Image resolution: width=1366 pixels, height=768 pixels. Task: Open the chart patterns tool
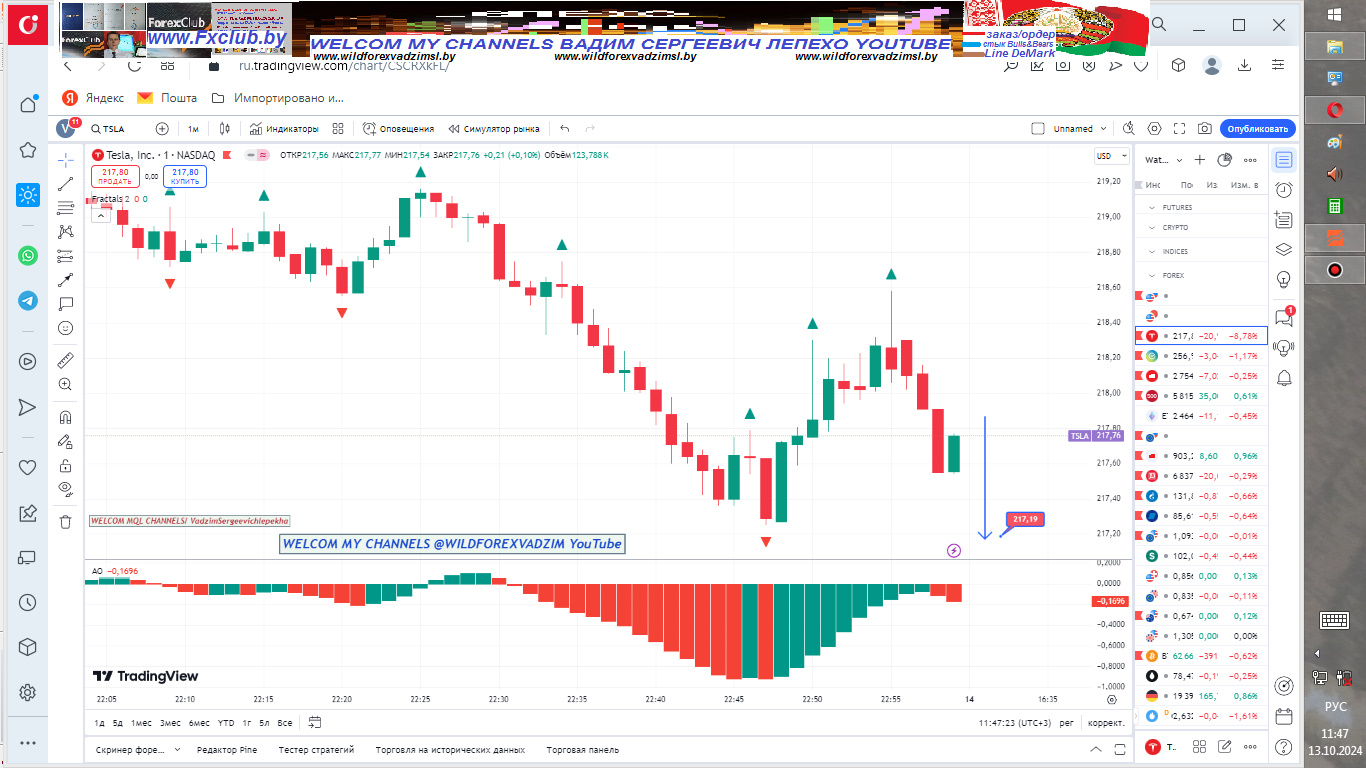tap(65, 232)
